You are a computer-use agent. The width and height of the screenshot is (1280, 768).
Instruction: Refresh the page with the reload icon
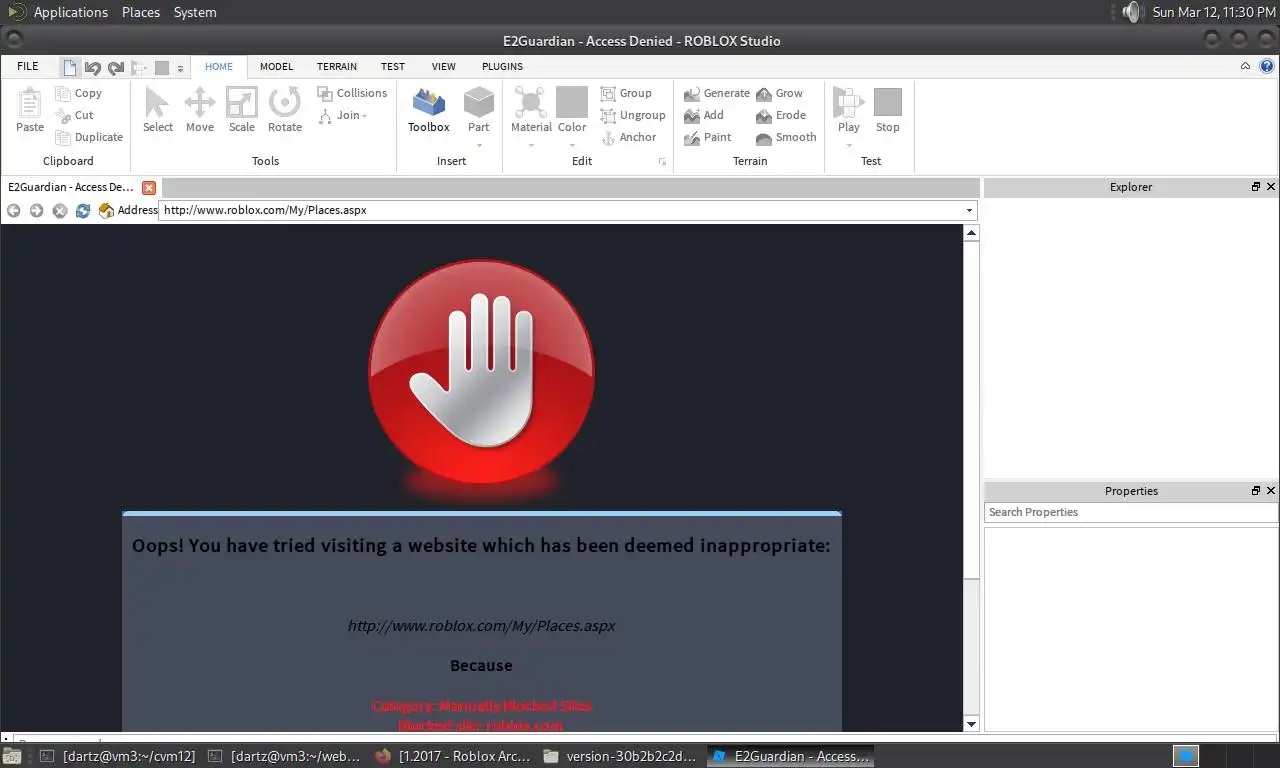click(x=83, y=210)
